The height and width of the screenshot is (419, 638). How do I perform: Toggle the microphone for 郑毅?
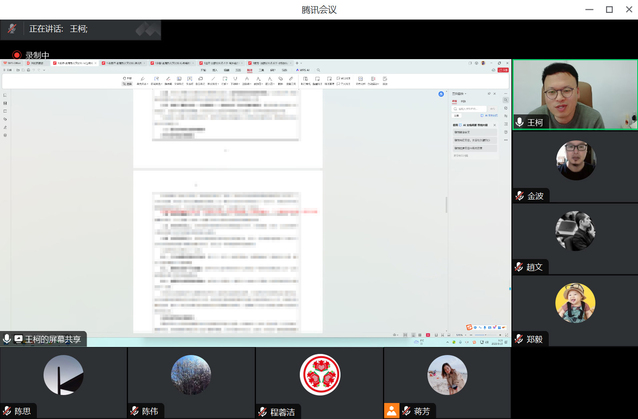[519, 339]
